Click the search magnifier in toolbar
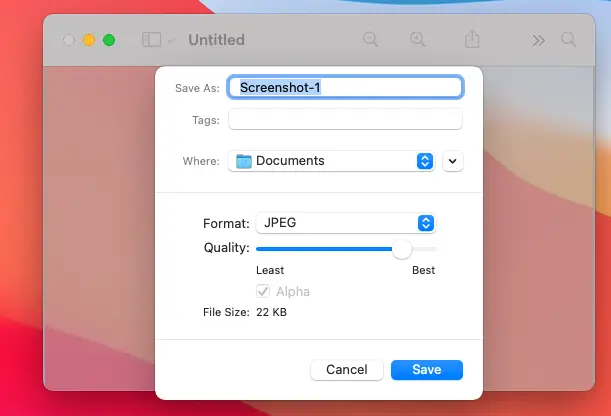Image resolution: width=611 pixels, height=416 pixels. pos(568,39)
